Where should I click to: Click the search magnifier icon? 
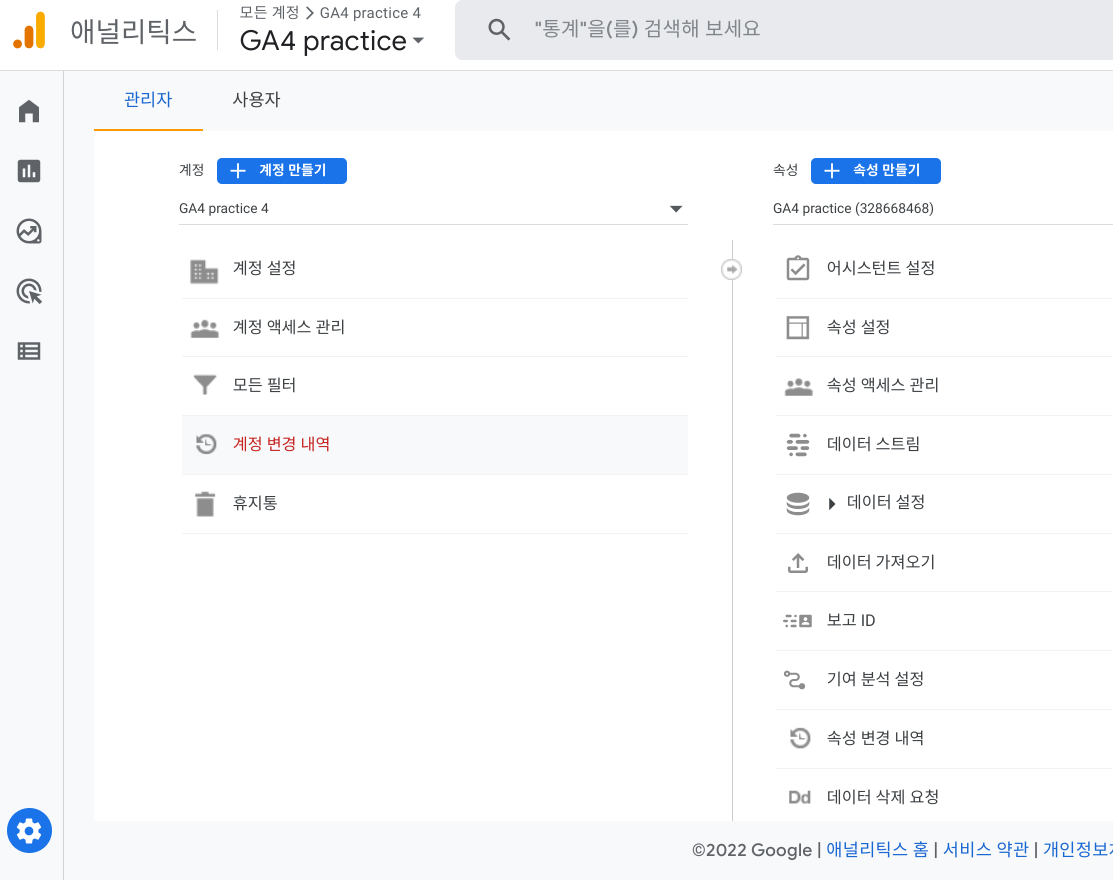click(x=499, y=30)
